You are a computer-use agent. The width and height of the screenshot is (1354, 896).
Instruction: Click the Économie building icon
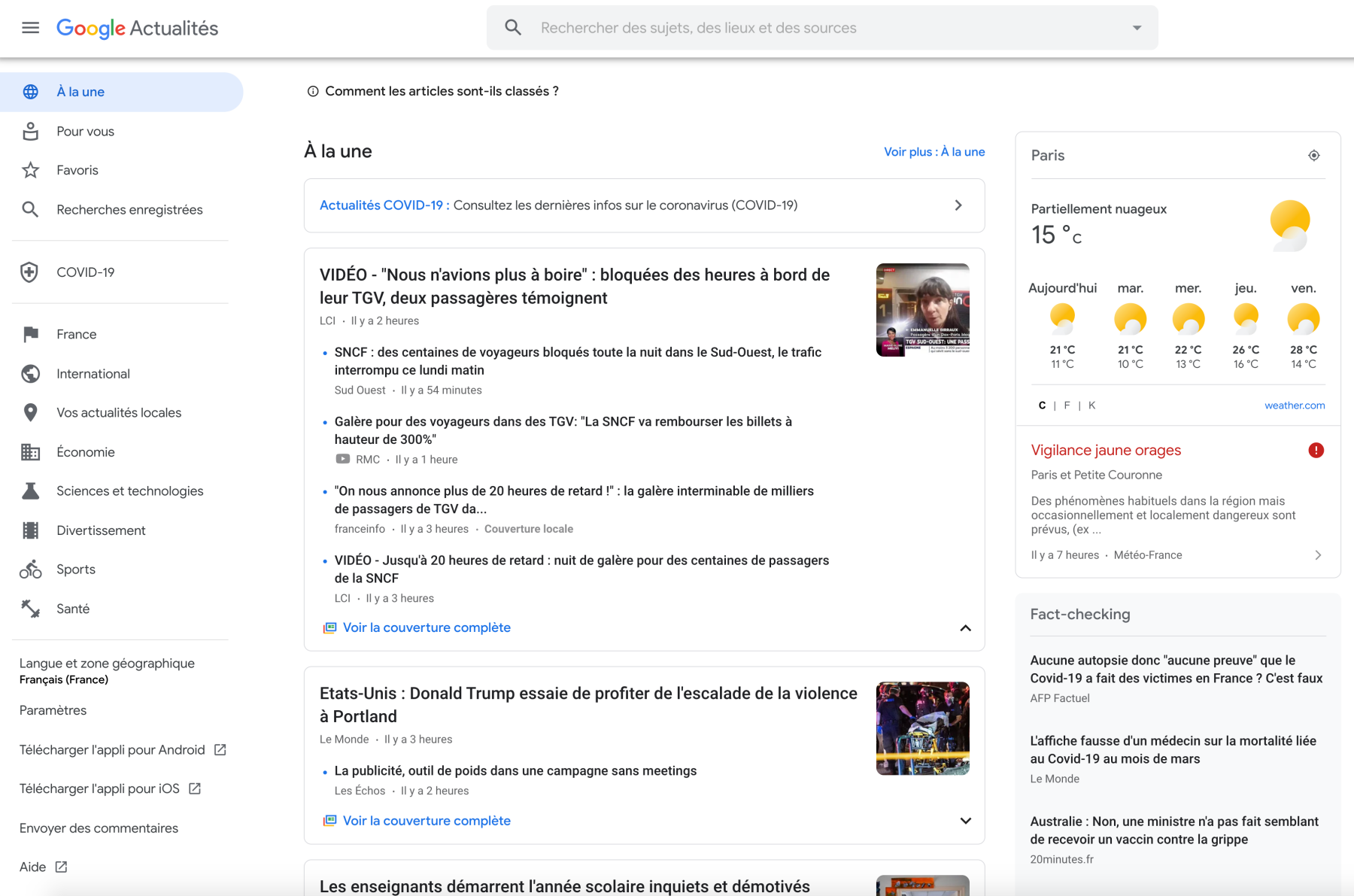click(x=30, y=452)
